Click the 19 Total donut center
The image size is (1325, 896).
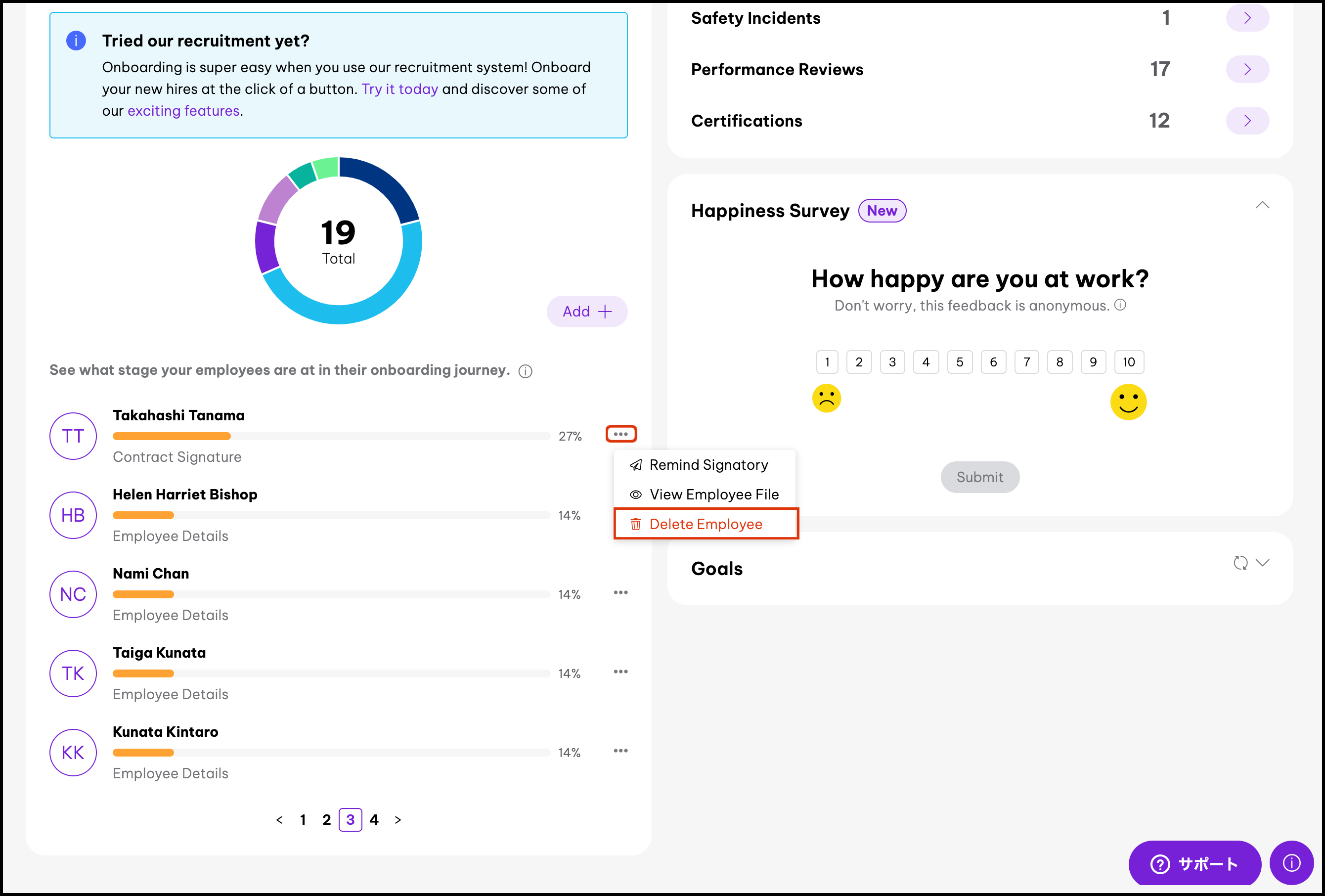(338, 241)
